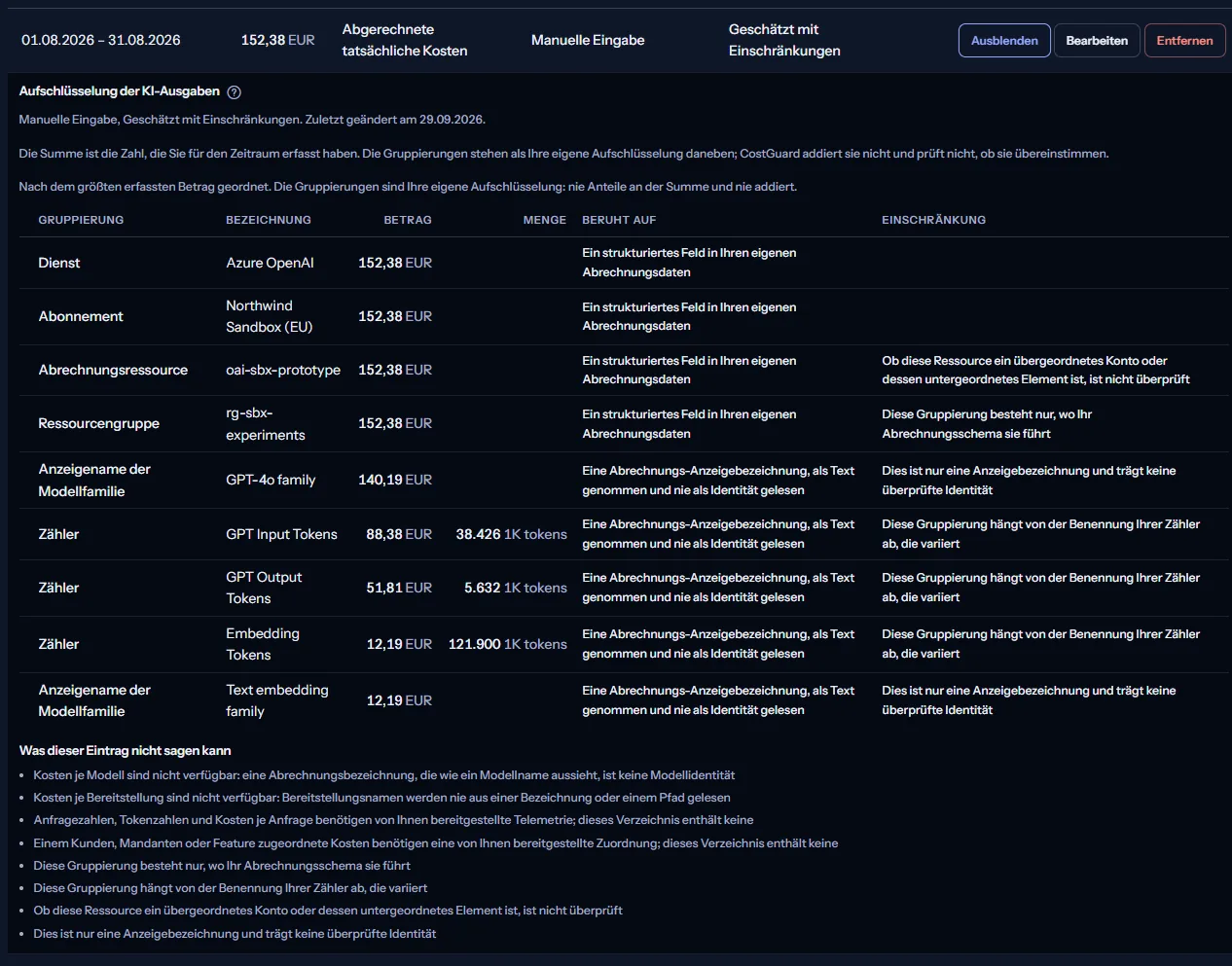Select the 121.900 1K tokens quantity
This screenshot has width=1232, height=966.
tap(507, 644)
